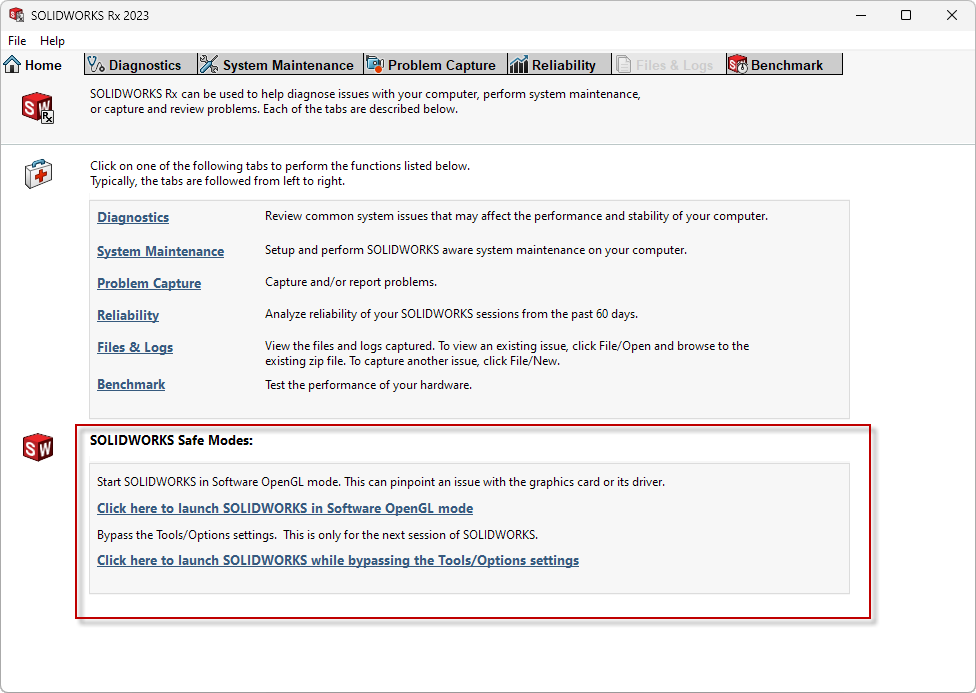The width and height of the screenshot is (976, 693).
Task: Open the Problem Capture link
Action: [148, 283]
